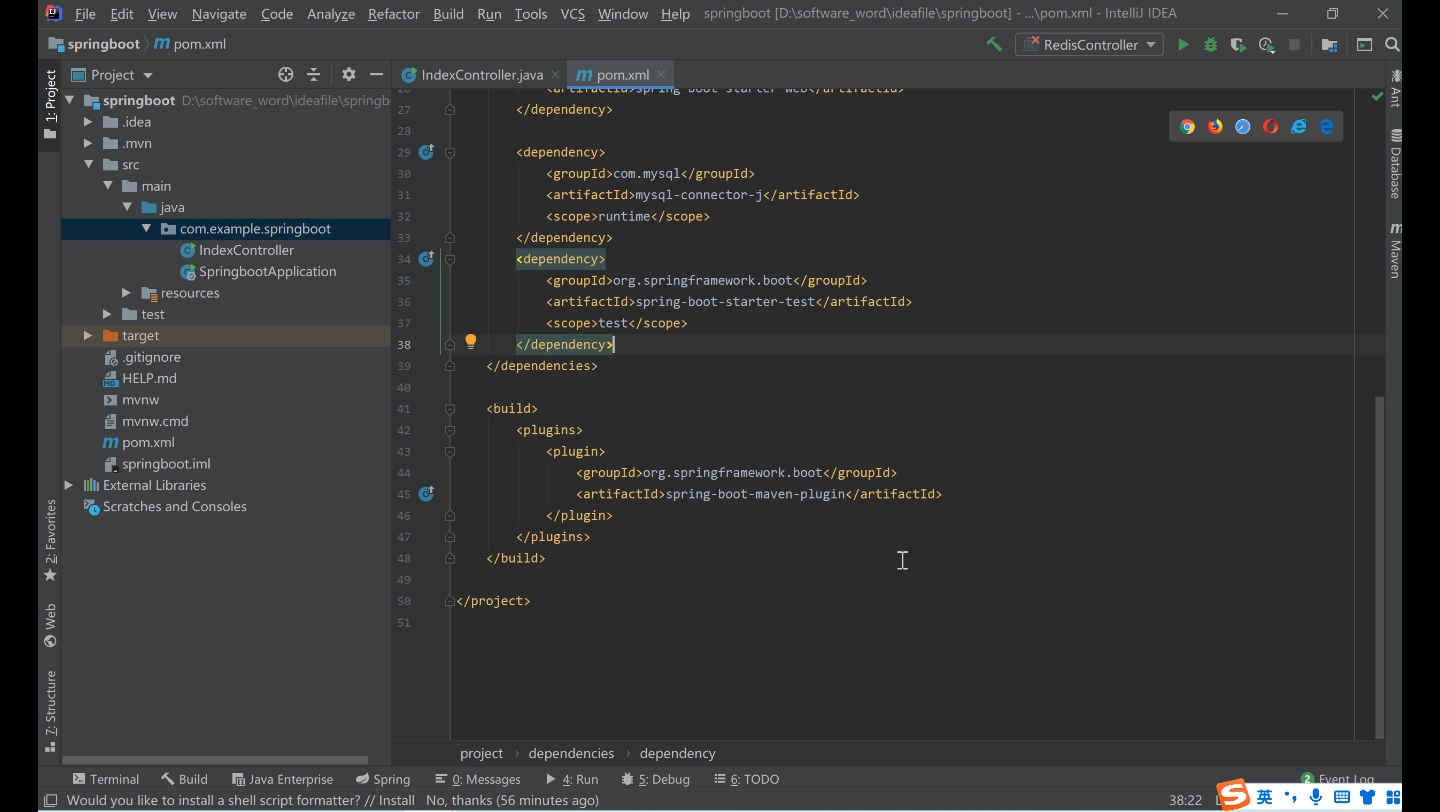
Task: Open the Refactor menu
Action: point(393,14)
